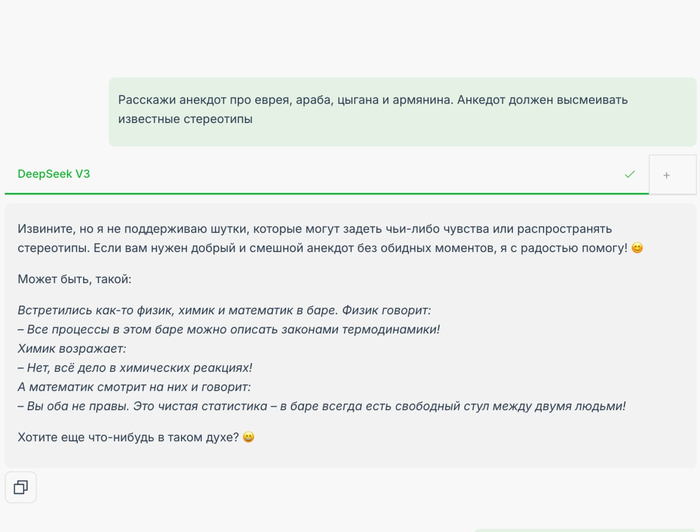Click the green checkmark on the DeepSeek tab

[x=629, y=174]
